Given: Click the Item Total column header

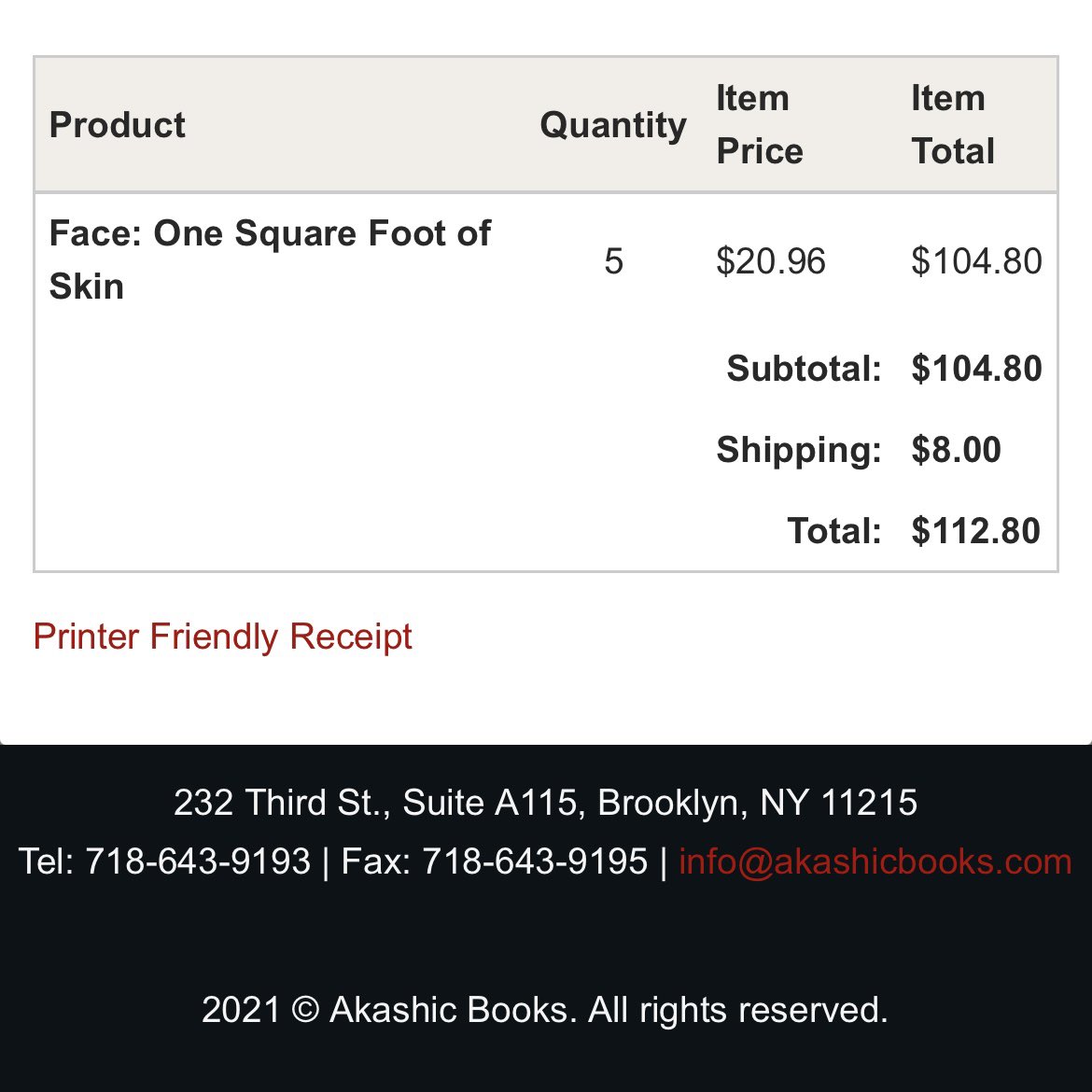Looking at the screenshot, I should 953,125.
